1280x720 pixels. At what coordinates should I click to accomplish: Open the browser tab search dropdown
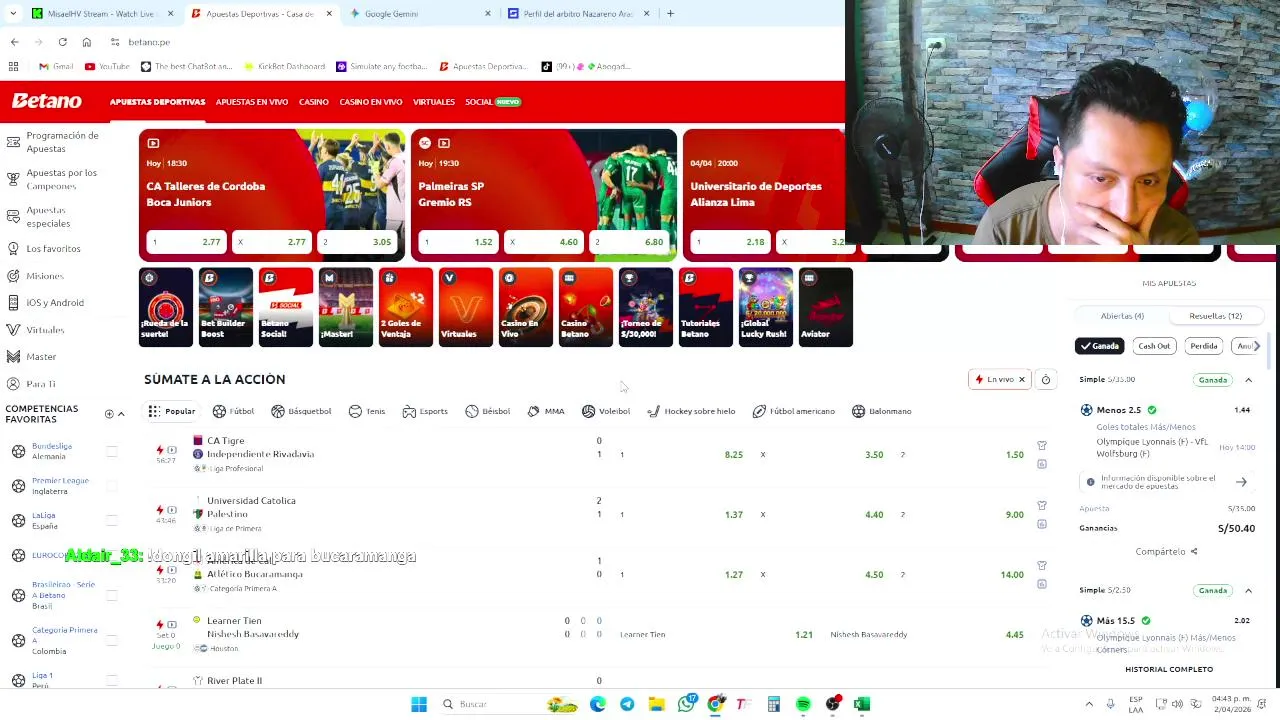pos(15,13)
